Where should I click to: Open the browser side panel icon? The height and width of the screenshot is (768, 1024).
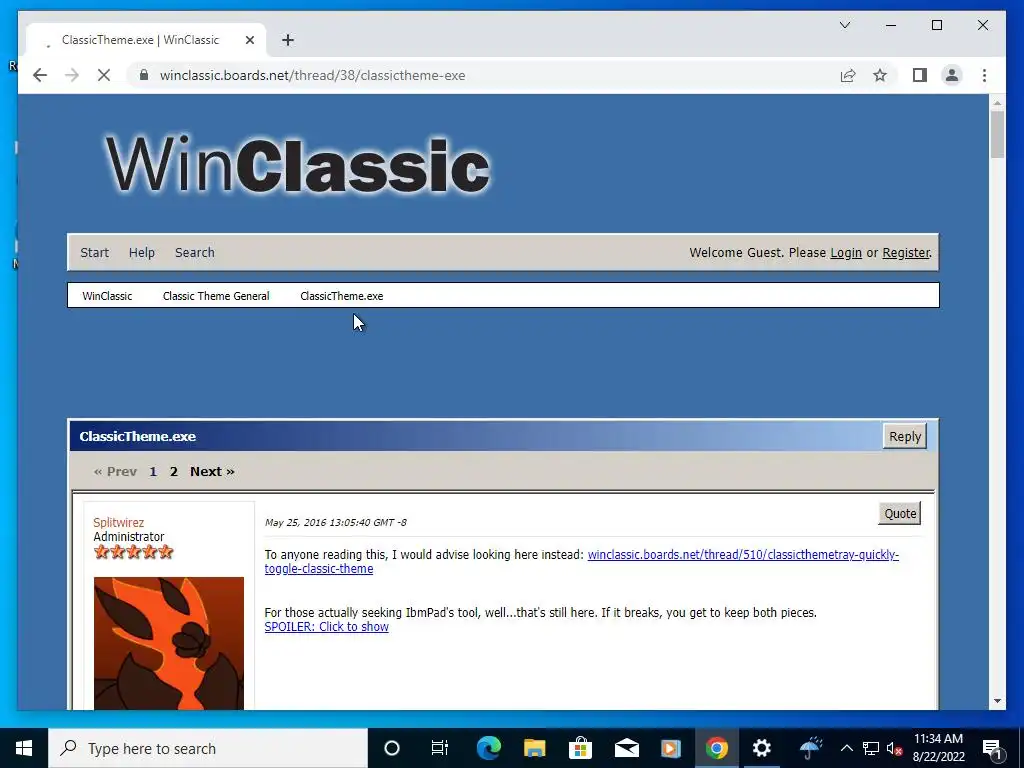point(920,75)
